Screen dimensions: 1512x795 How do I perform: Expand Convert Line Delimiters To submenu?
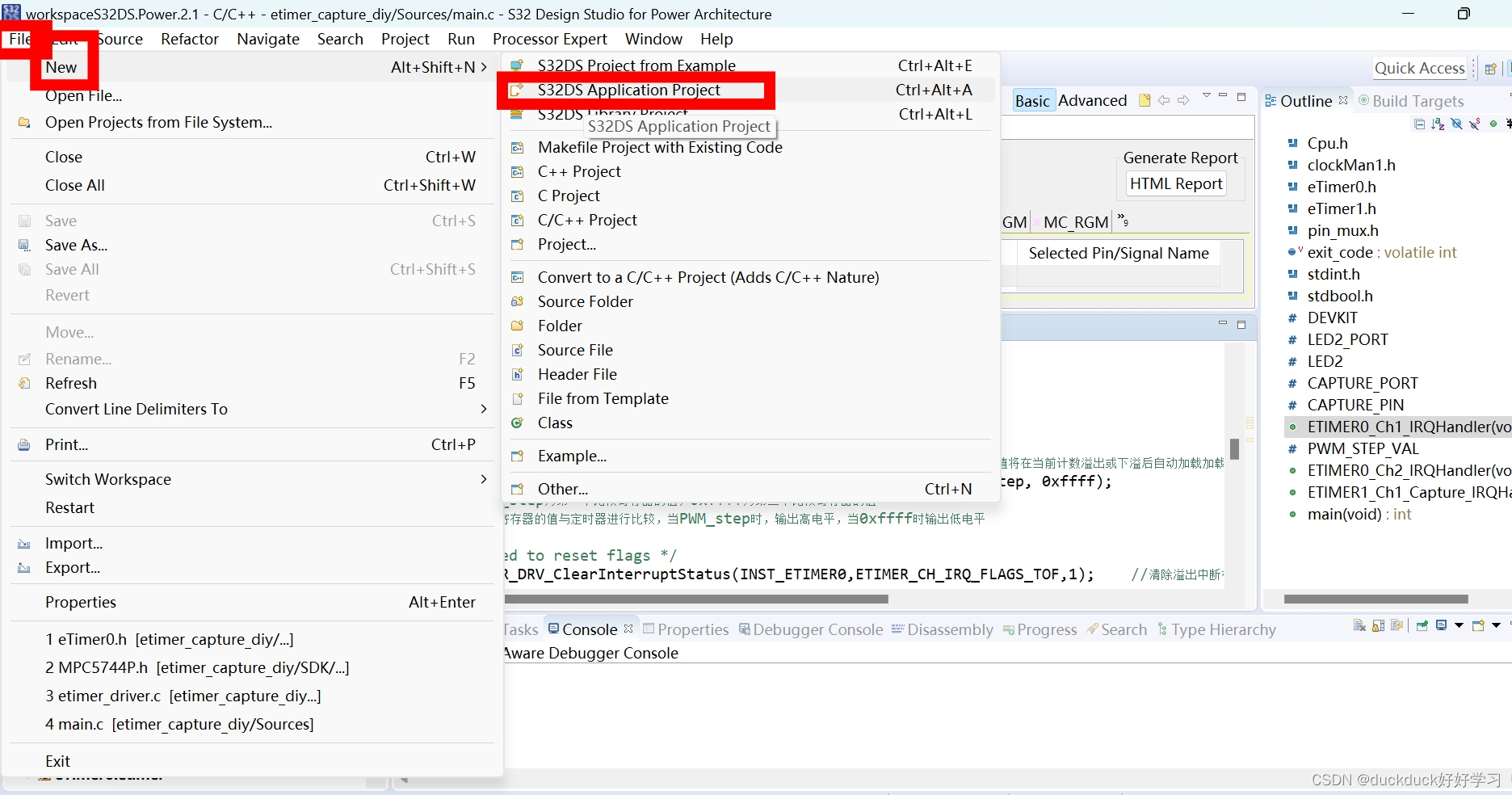pos(484,409)
